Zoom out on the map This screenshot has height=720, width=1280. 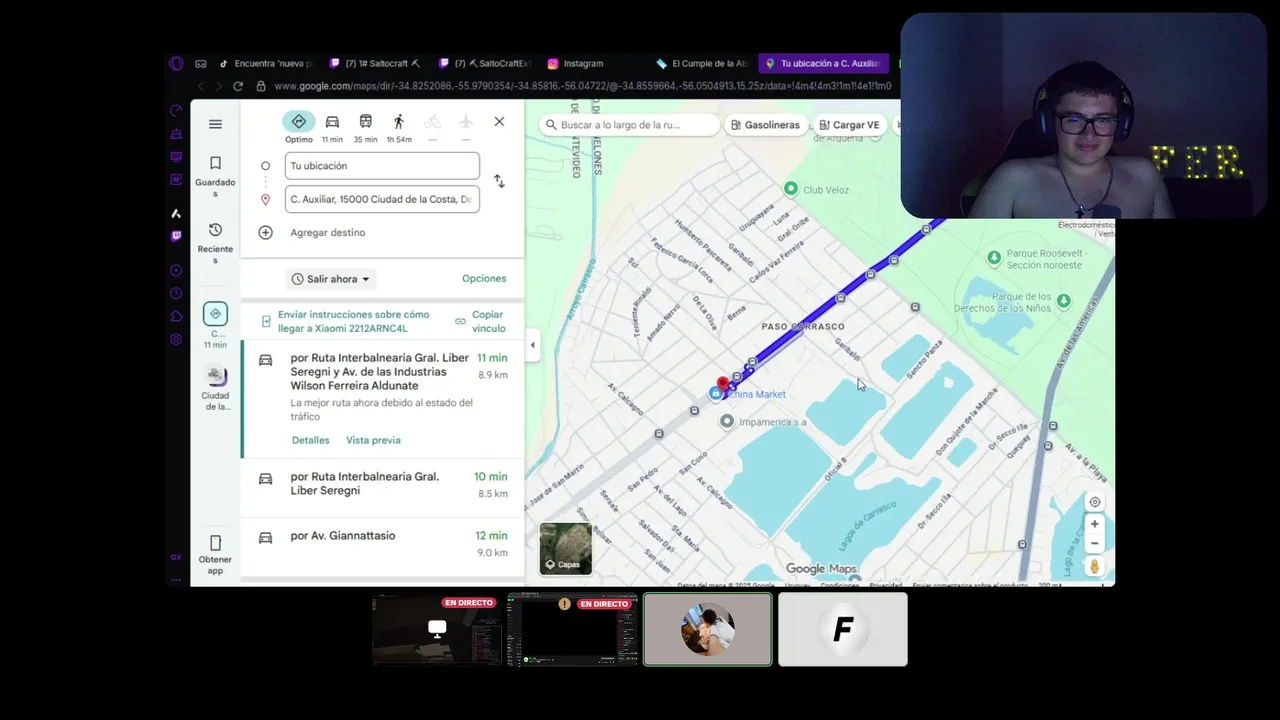(1095, 543)
